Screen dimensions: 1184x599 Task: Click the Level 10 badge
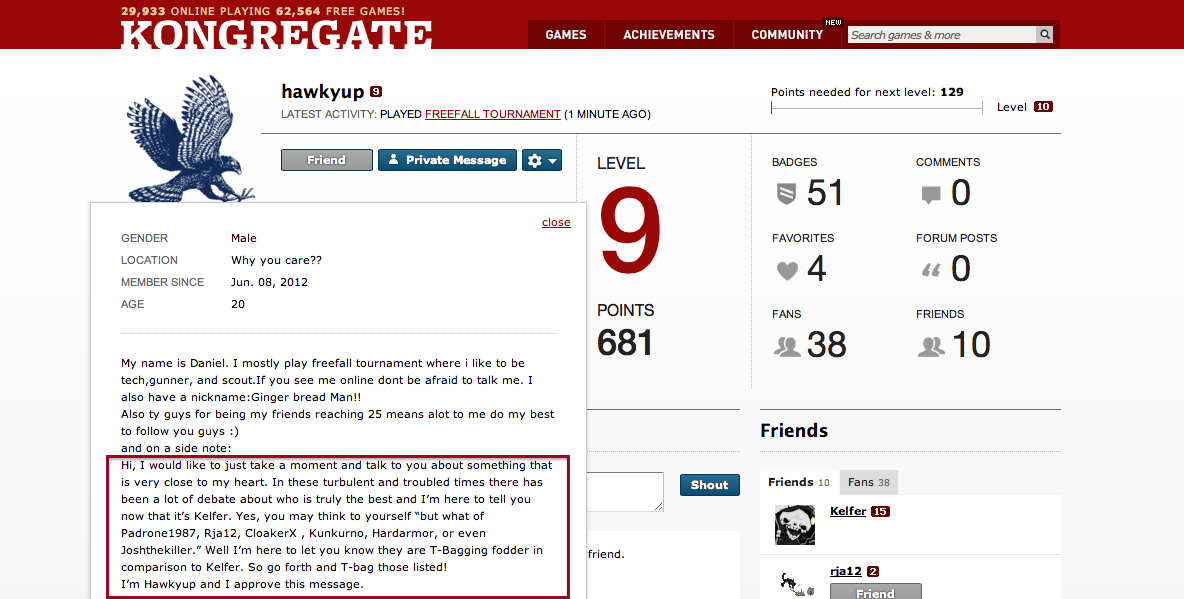(x=1043, y=107)
